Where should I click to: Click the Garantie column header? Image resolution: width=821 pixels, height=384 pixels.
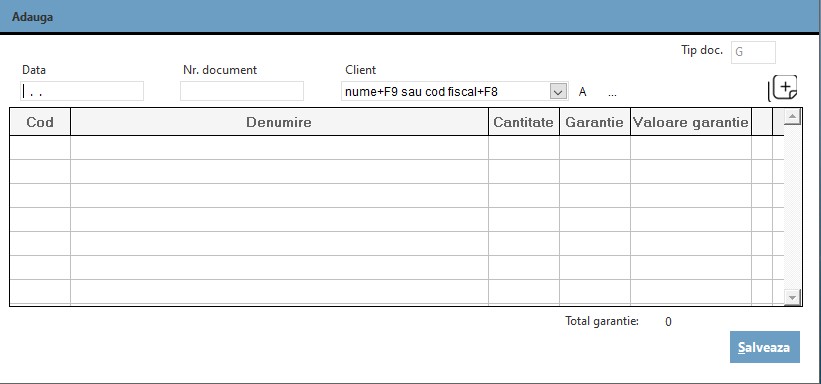click(x=595, y=122)
